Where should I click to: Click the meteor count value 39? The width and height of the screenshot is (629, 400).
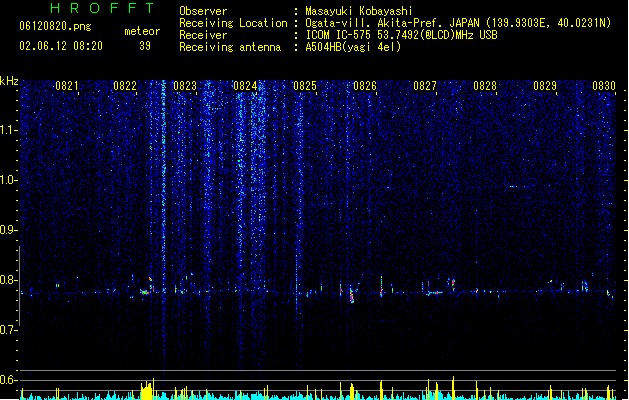[x=145, y=46]
